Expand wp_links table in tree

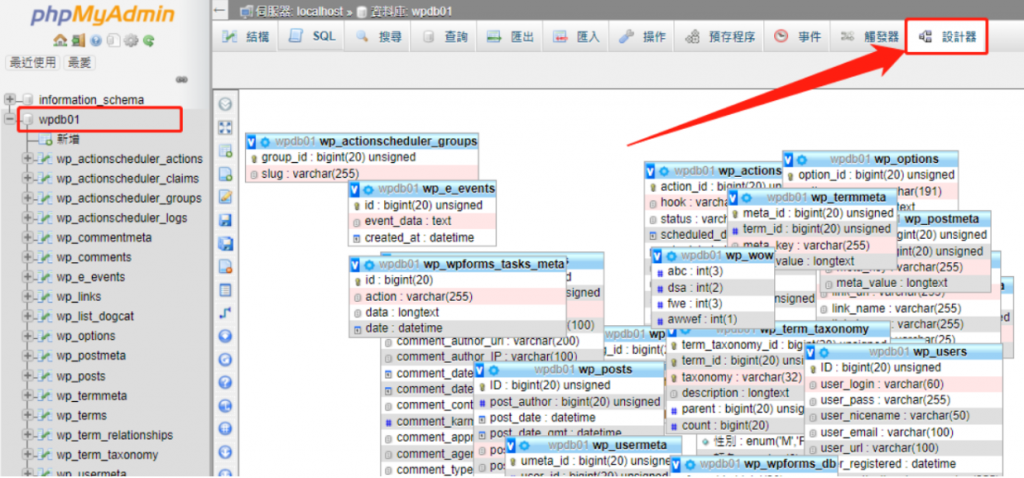(x=28, y=296)
